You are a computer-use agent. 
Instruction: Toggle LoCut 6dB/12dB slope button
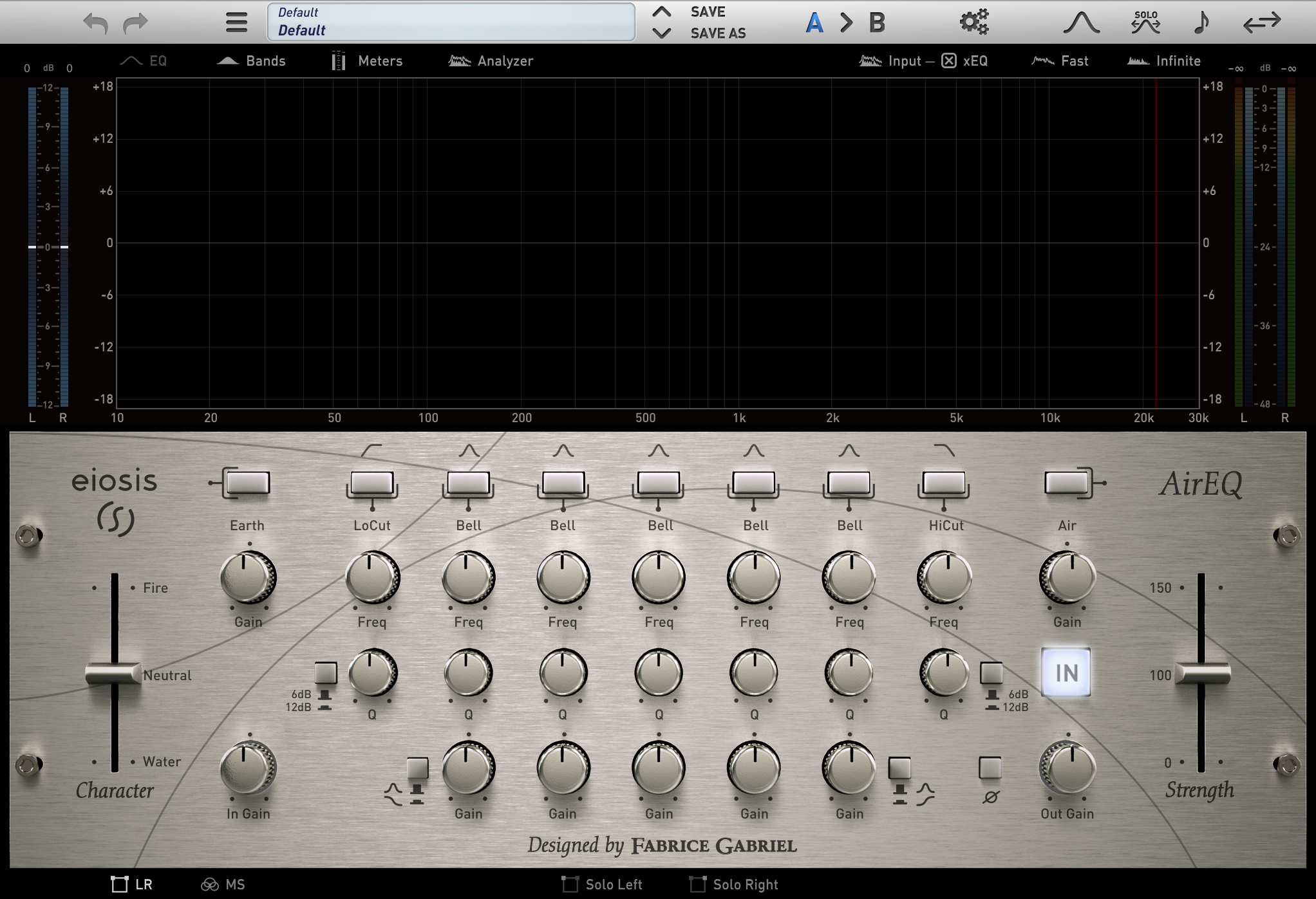click(326, 673)
